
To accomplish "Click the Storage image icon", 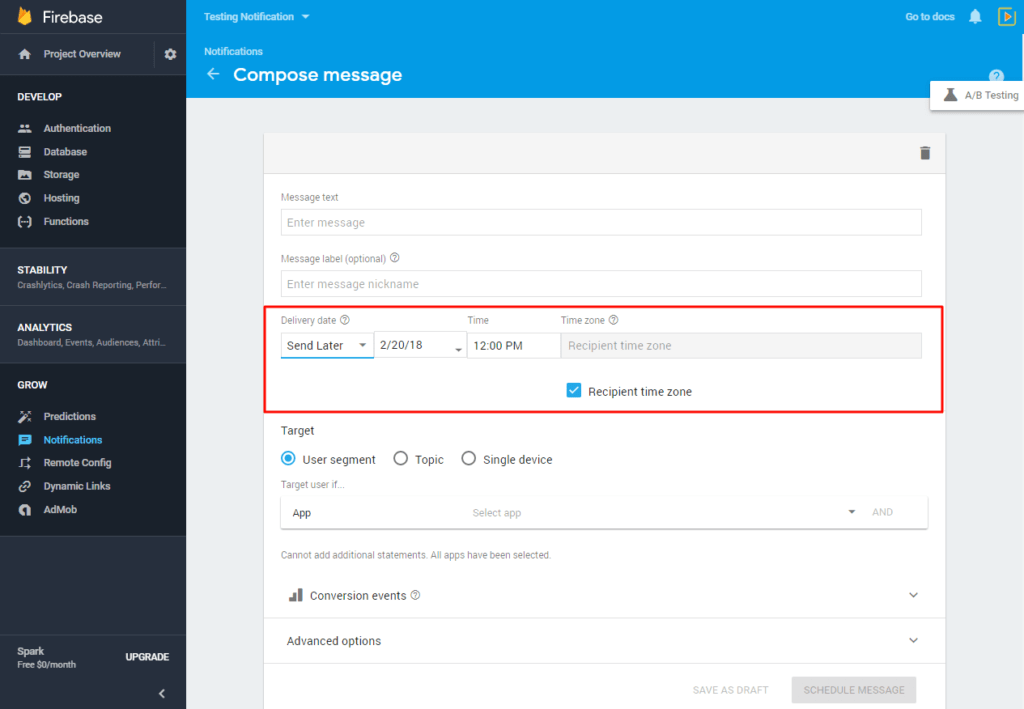I will 25,175.
